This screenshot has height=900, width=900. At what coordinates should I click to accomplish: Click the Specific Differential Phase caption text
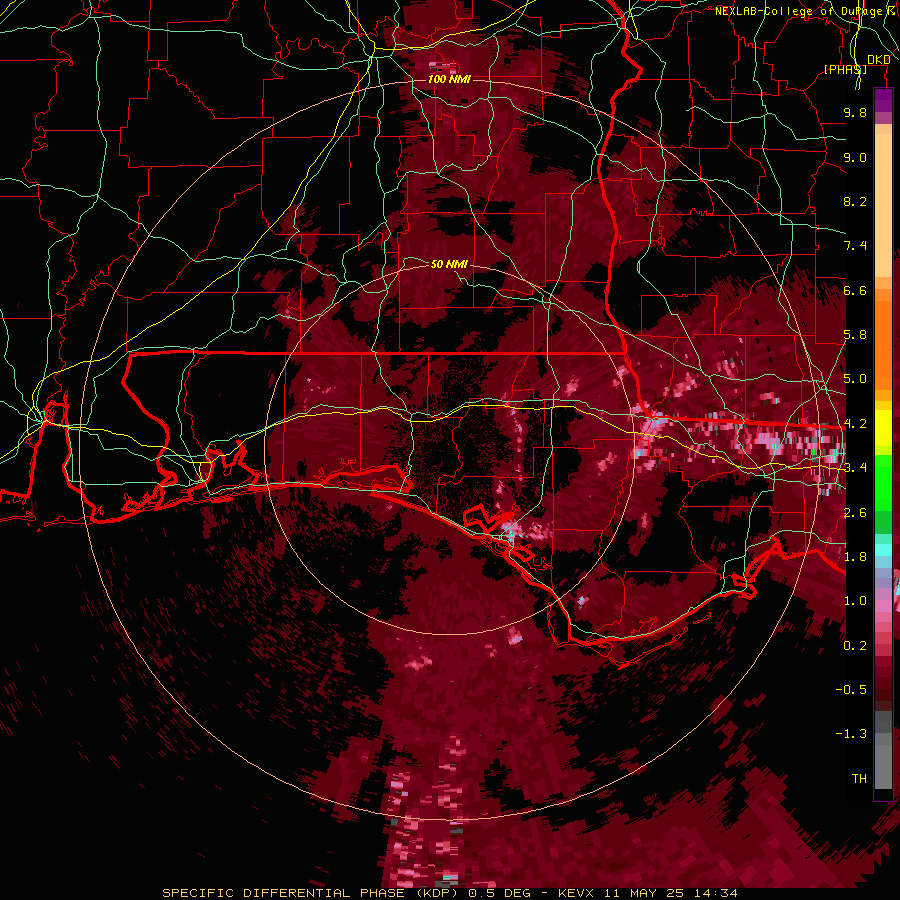click(449, 893)
